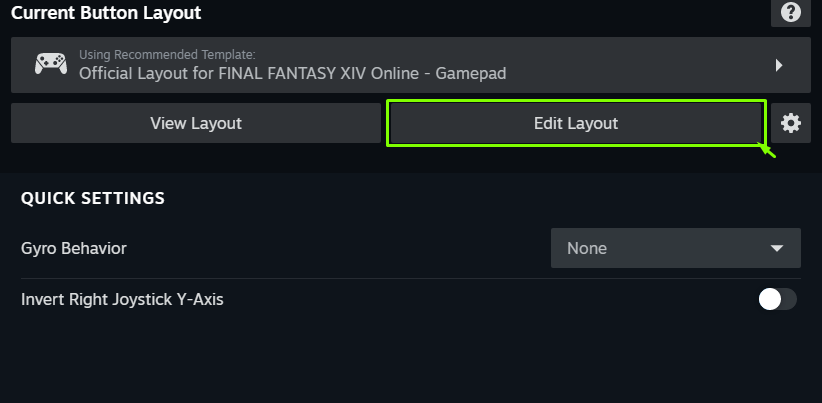Image resolution: width=822 pixels, height=403 pixels.
Task: Toggle Invert Right Joystick Y-Axis switch
Action: click(777, 299)
